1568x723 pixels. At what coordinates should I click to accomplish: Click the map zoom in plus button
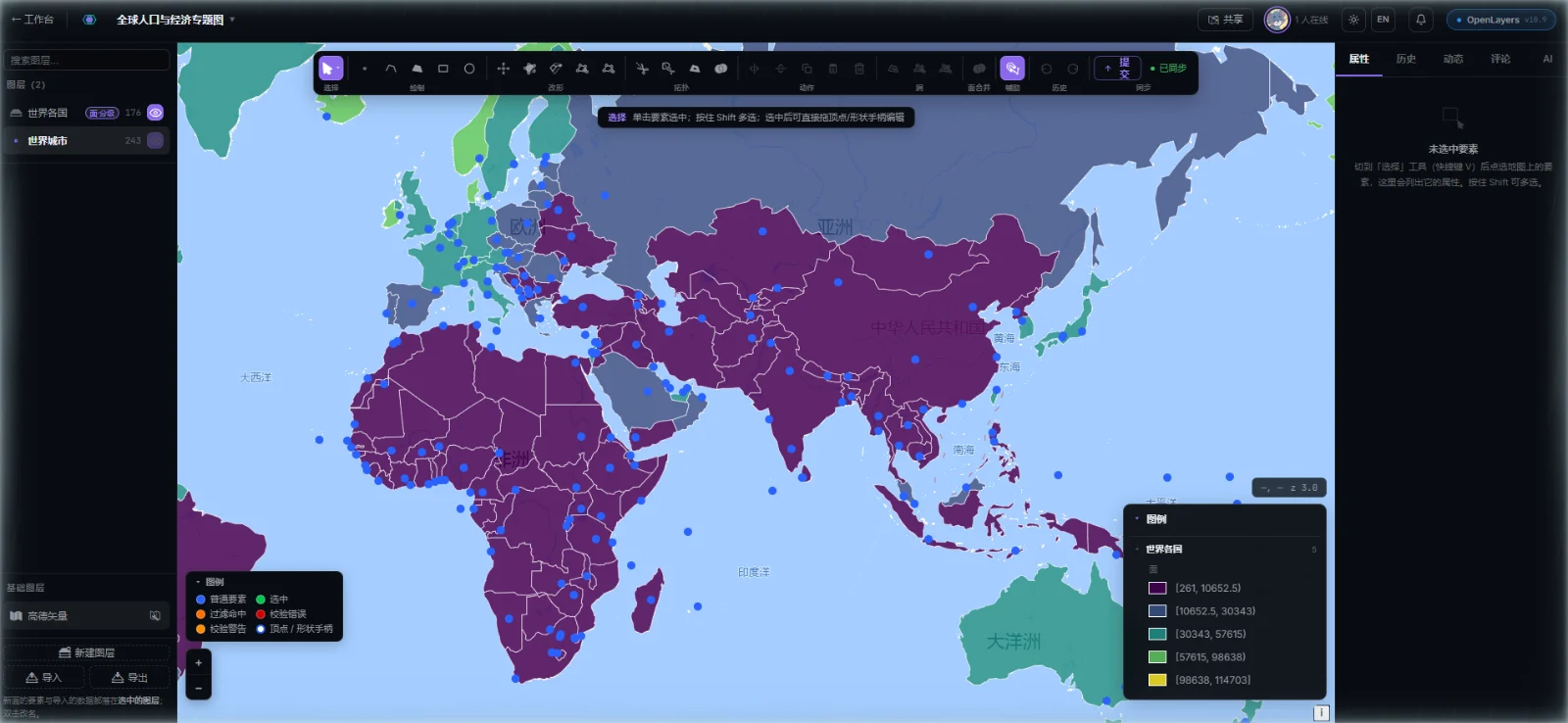coord(198,663)
